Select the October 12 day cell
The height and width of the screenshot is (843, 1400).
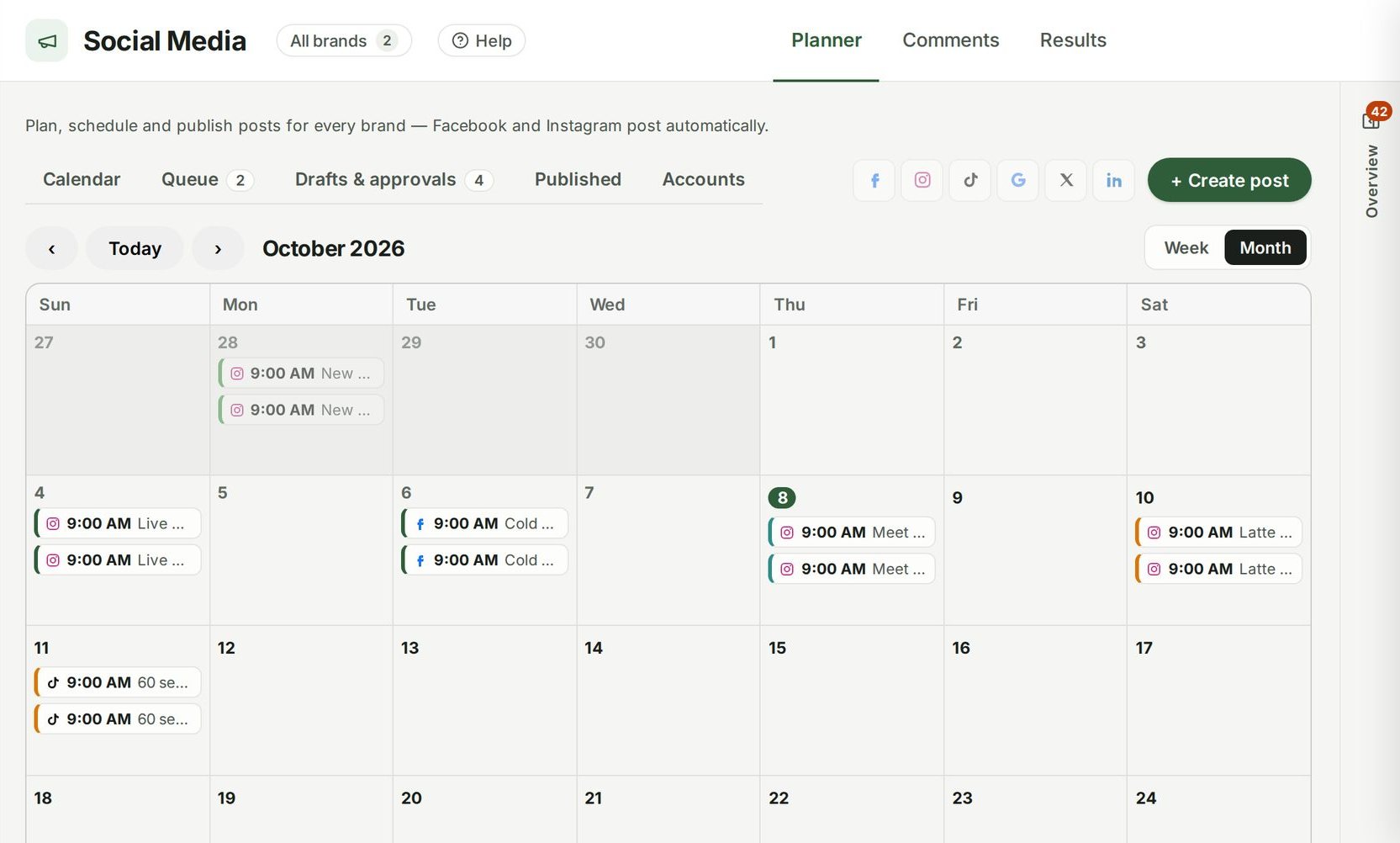301,701
